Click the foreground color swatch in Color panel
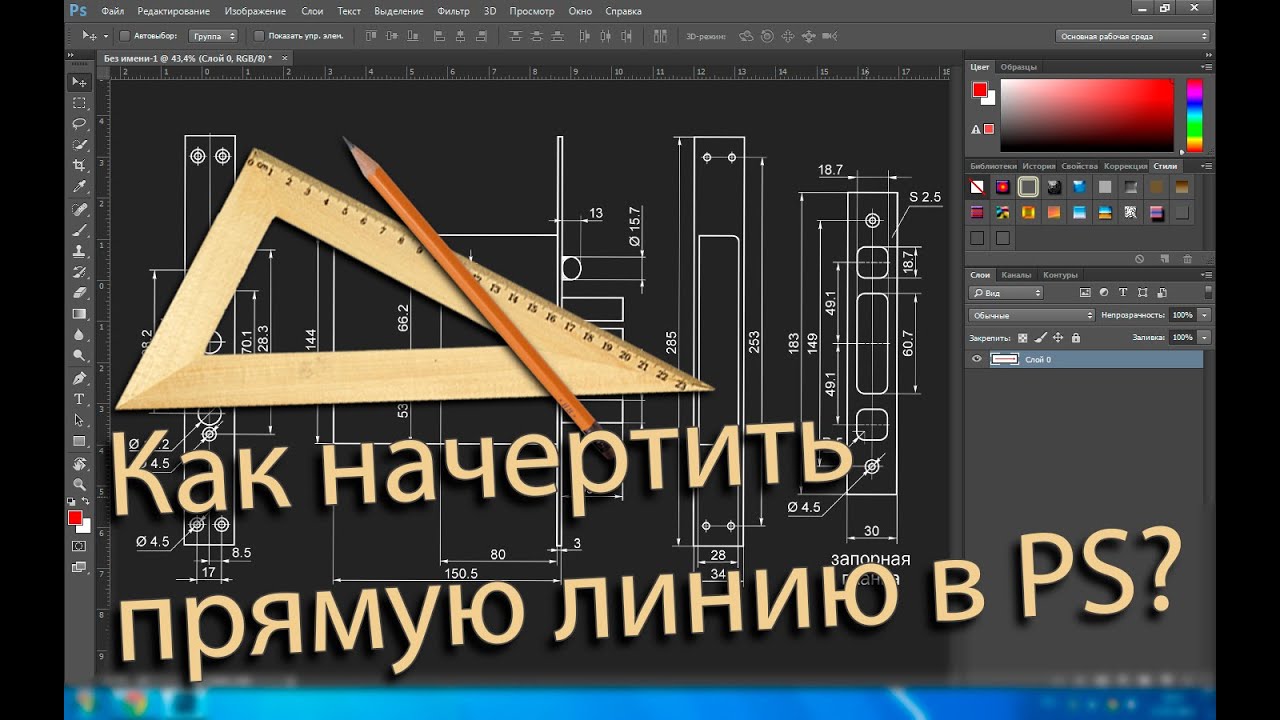Image resolution: width=1280 pixels, height=720 pixels. (980, 90)
